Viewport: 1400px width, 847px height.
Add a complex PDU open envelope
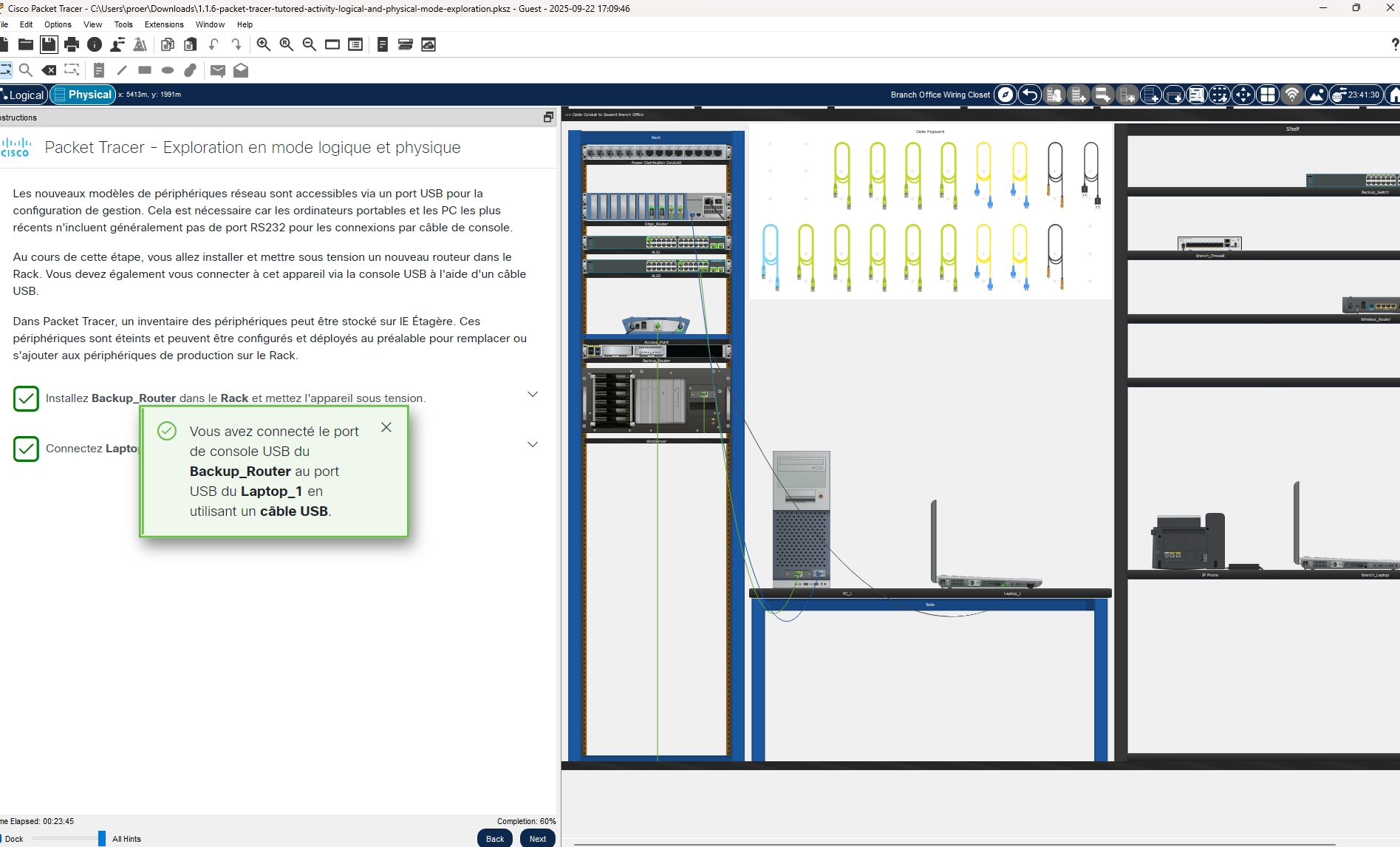click(x=241, y=70)
